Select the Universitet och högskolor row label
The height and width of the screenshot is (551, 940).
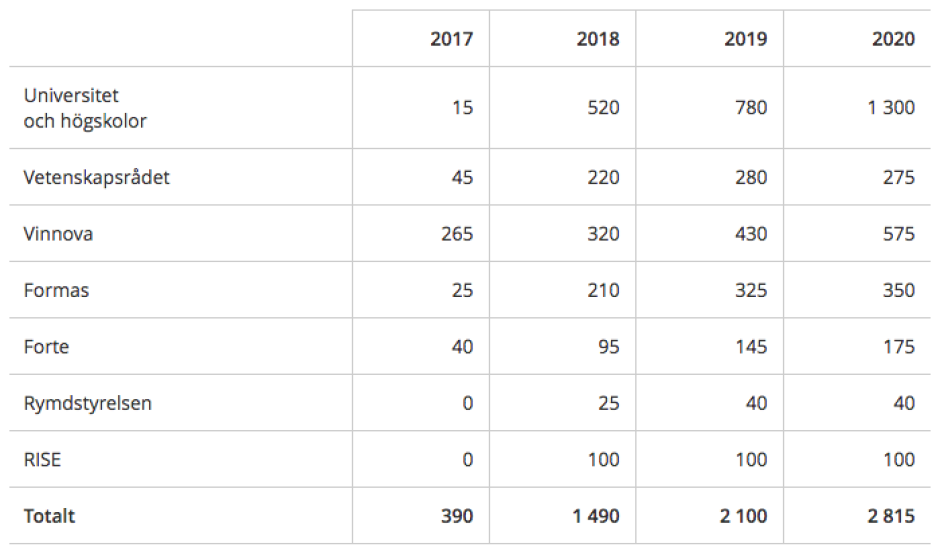pyautogui.click(x=85, y=108)
